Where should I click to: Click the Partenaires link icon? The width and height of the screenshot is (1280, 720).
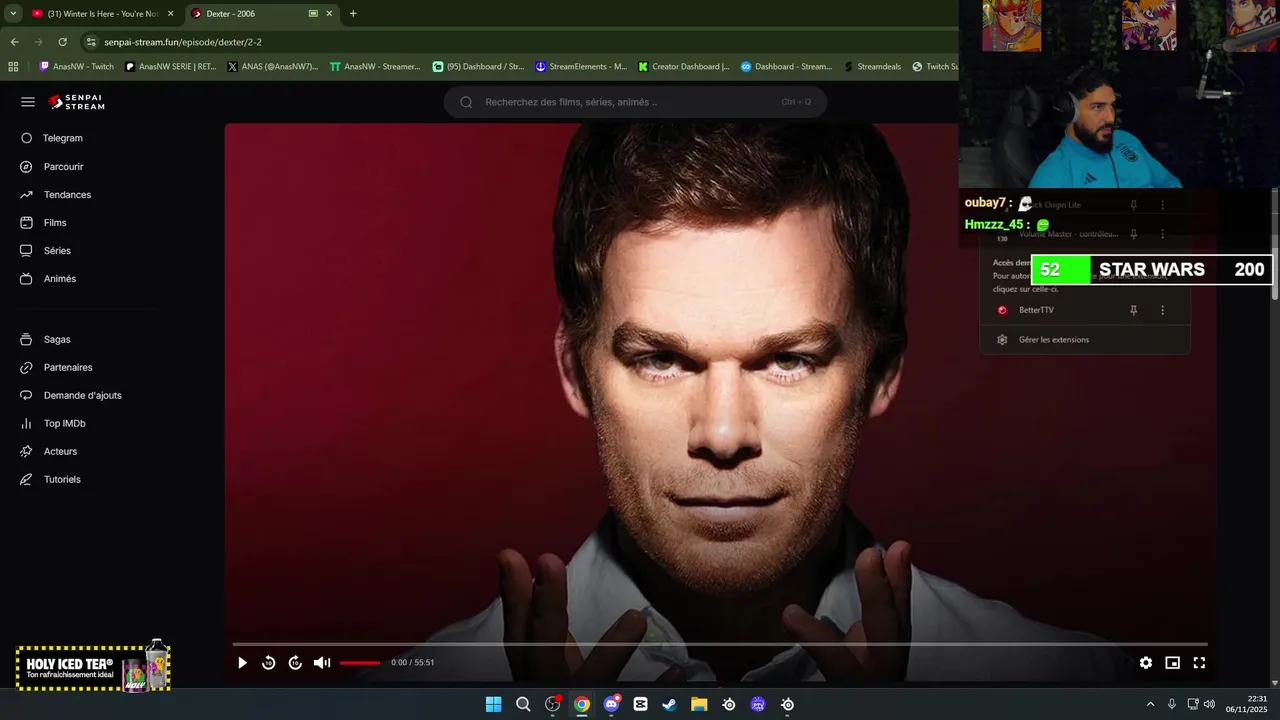click(x=26, y=368)
